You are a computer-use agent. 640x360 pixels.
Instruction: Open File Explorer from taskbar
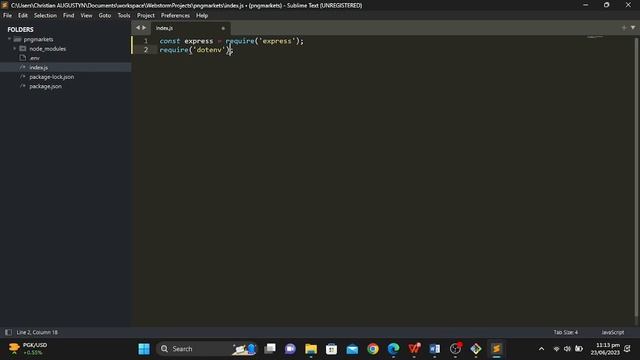click(311, 349)
